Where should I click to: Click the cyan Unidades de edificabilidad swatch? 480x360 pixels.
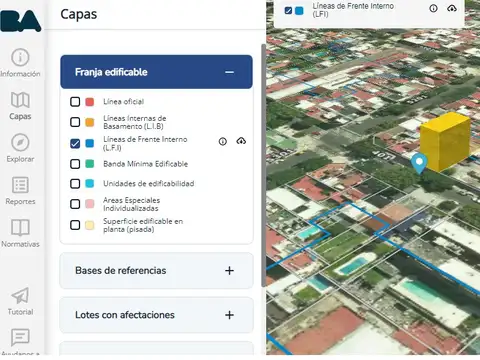coord(90,183)
